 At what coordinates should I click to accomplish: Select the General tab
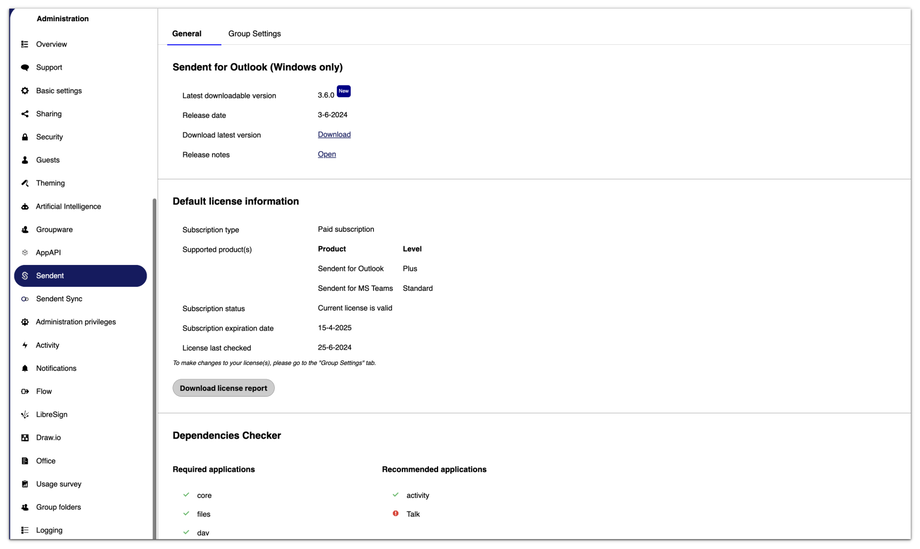point(187,34)
